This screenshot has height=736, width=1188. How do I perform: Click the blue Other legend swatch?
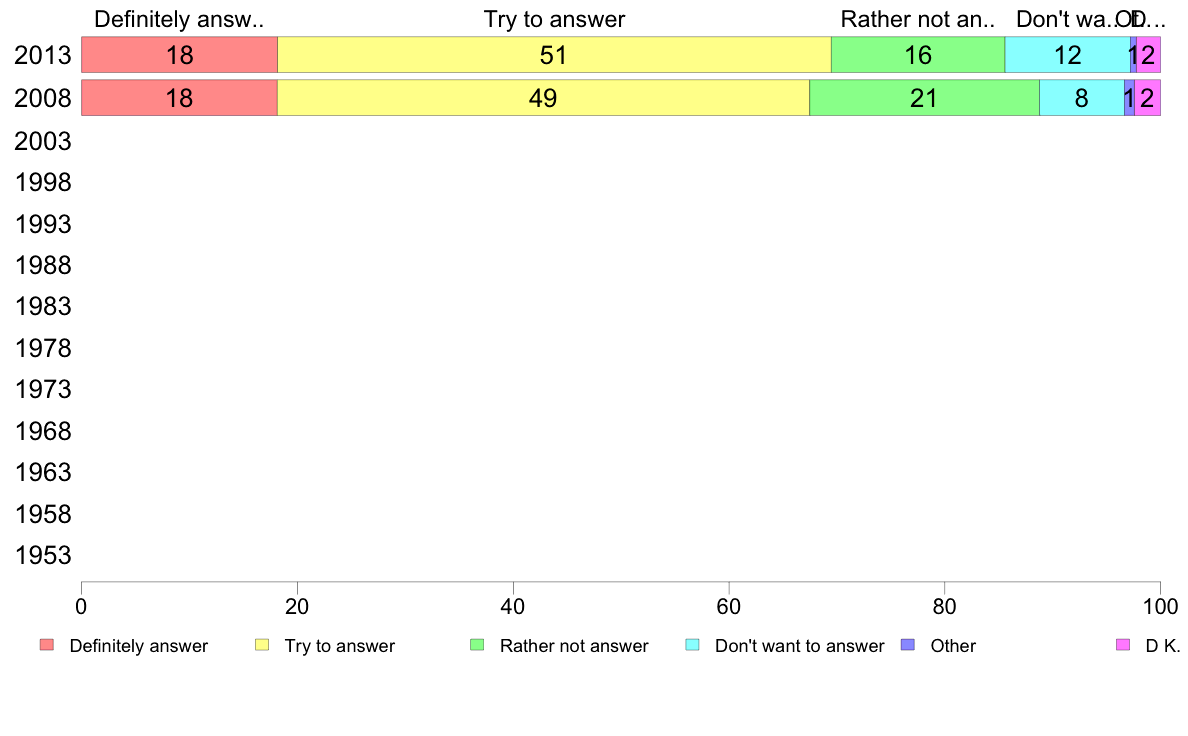(908, 645)
